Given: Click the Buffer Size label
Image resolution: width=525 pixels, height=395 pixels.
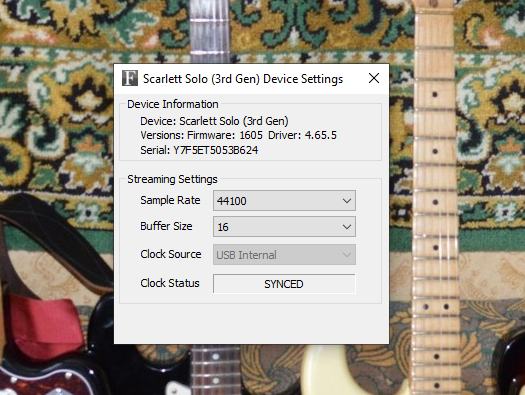Looking at the screenshot, I should point(166,226).
